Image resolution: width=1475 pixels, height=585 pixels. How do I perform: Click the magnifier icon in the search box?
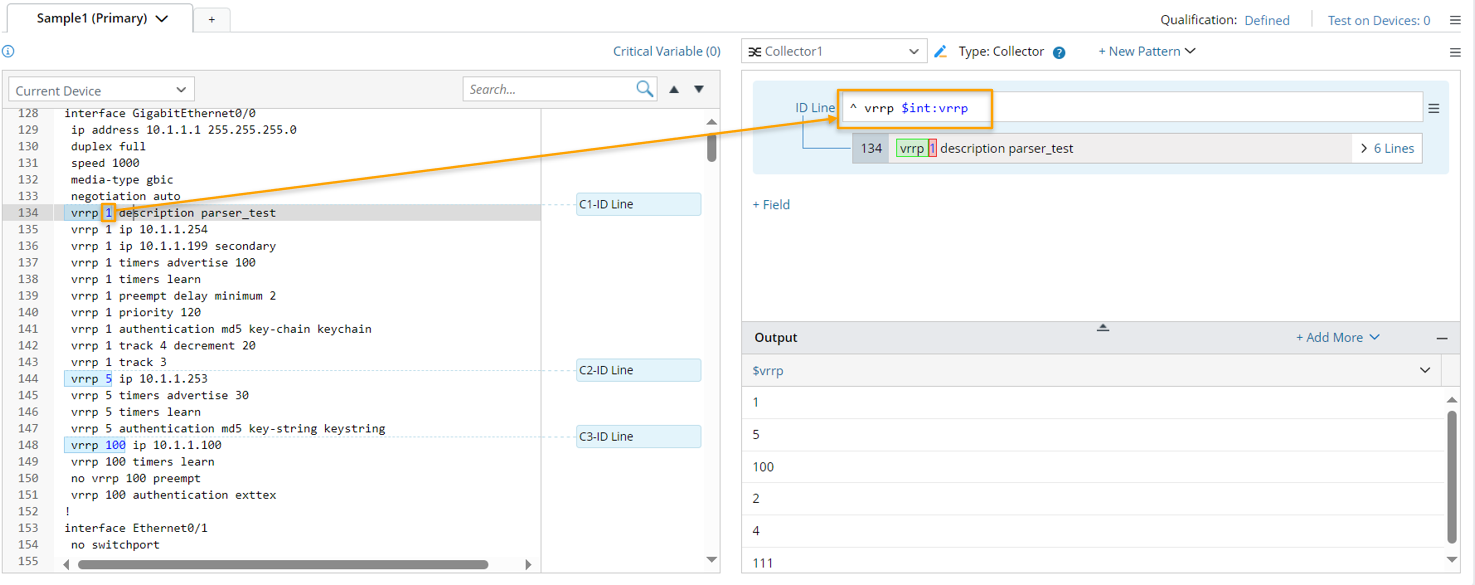tap(645, 89)
